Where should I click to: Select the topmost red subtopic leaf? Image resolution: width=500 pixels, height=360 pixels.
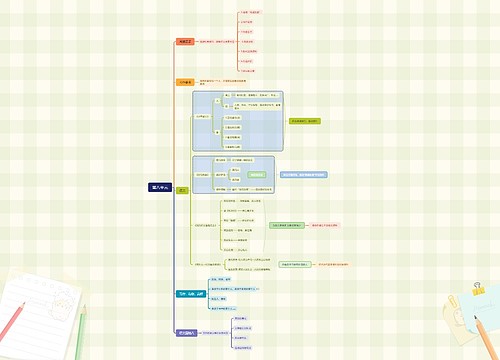[250, 12]
